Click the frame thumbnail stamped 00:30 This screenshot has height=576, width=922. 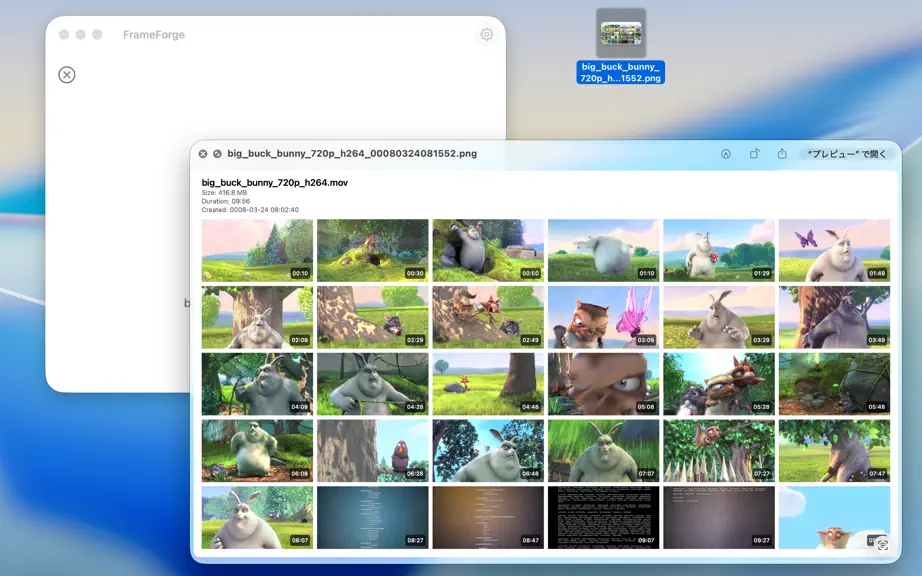[x=373, y=251]
